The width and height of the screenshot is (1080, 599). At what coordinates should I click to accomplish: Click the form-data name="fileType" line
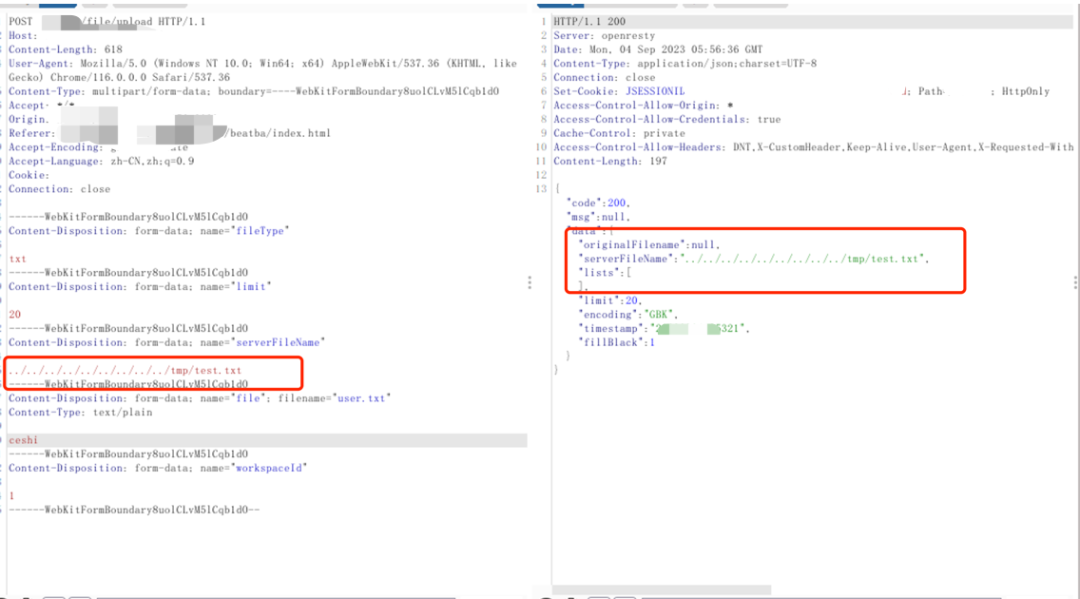point(149,231)
